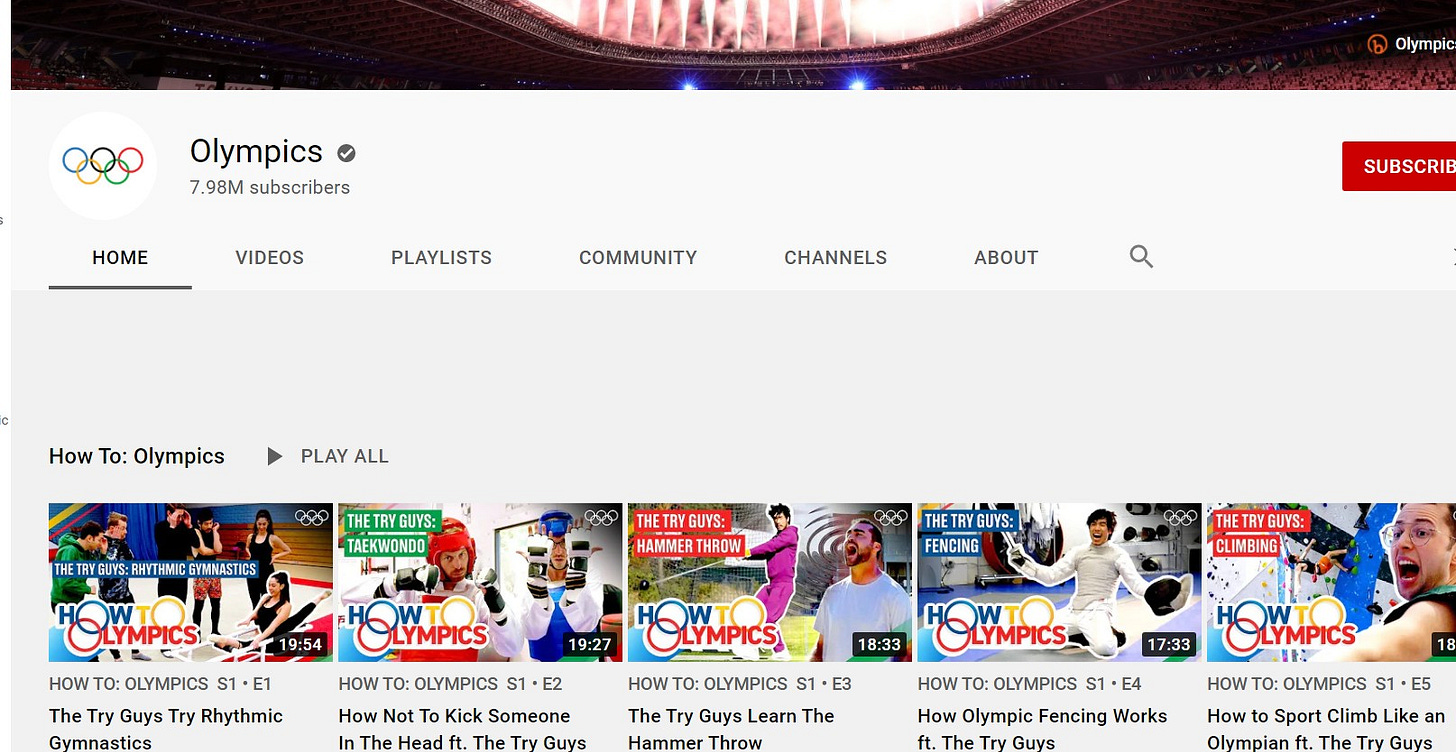Click the 7.98M subscribers text
1456x752 pixels.
pyautogui.click(x=270, y=187)
